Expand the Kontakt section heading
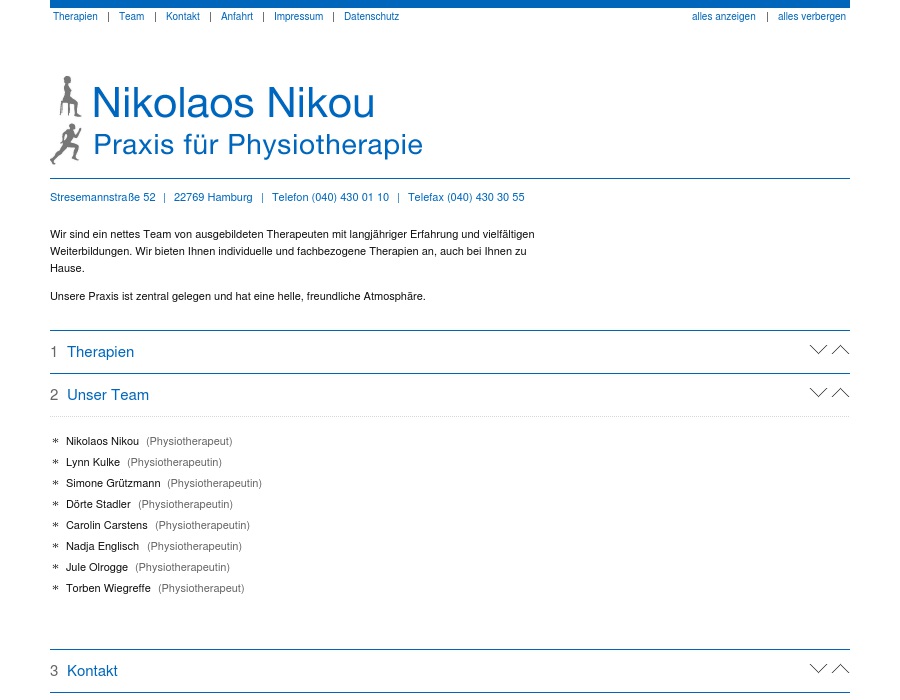This screenshot has width=900, height=700. (92, 671)
